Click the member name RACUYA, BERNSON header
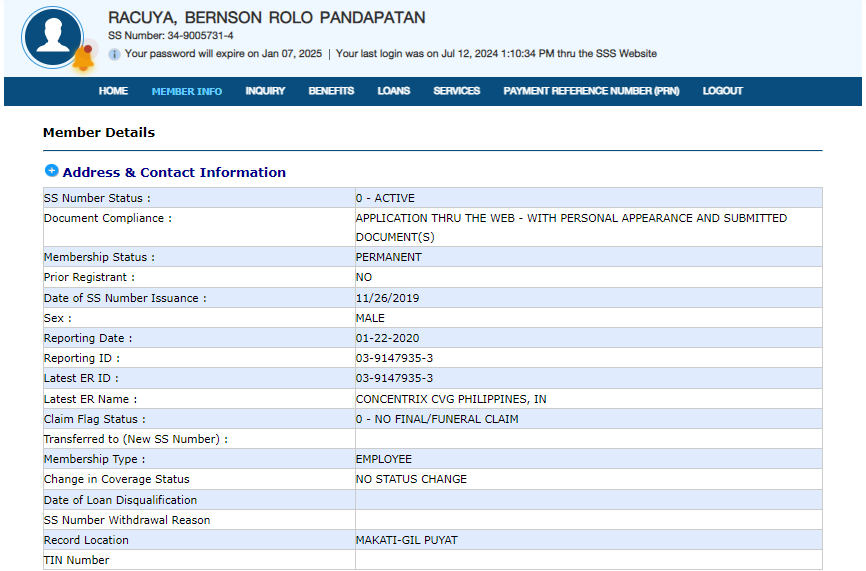 click(x=266, y=18)
